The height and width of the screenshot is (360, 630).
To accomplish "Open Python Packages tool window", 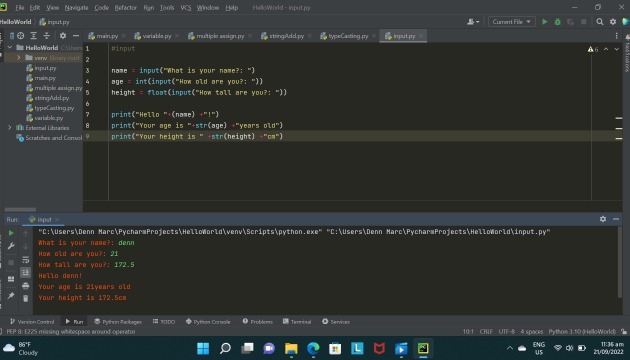I will click(x=118, y=321).
